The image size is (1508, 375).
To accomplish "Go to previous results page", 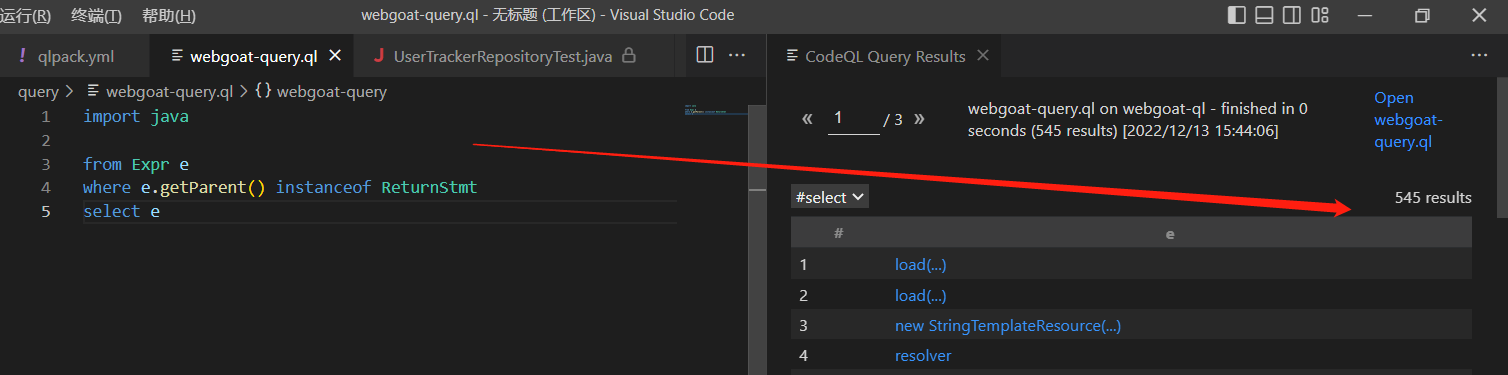I will coord(808,119).
